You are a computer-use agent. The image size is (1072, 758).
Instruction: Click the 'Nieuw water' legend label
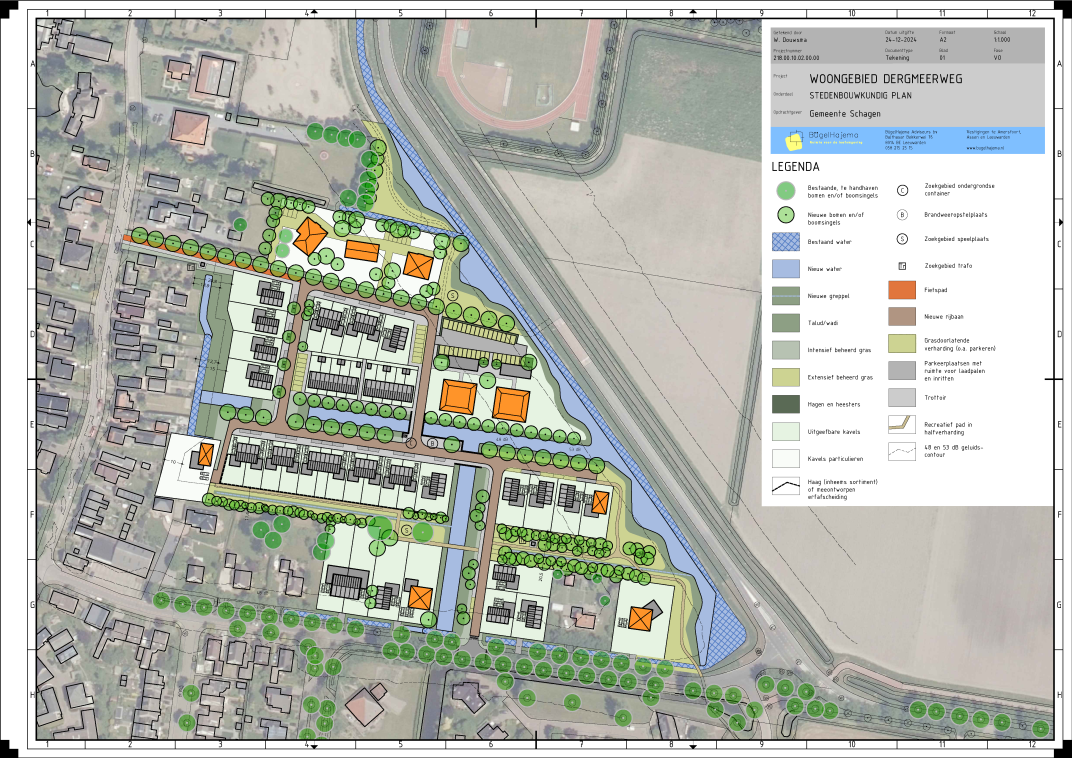(825, 269)
